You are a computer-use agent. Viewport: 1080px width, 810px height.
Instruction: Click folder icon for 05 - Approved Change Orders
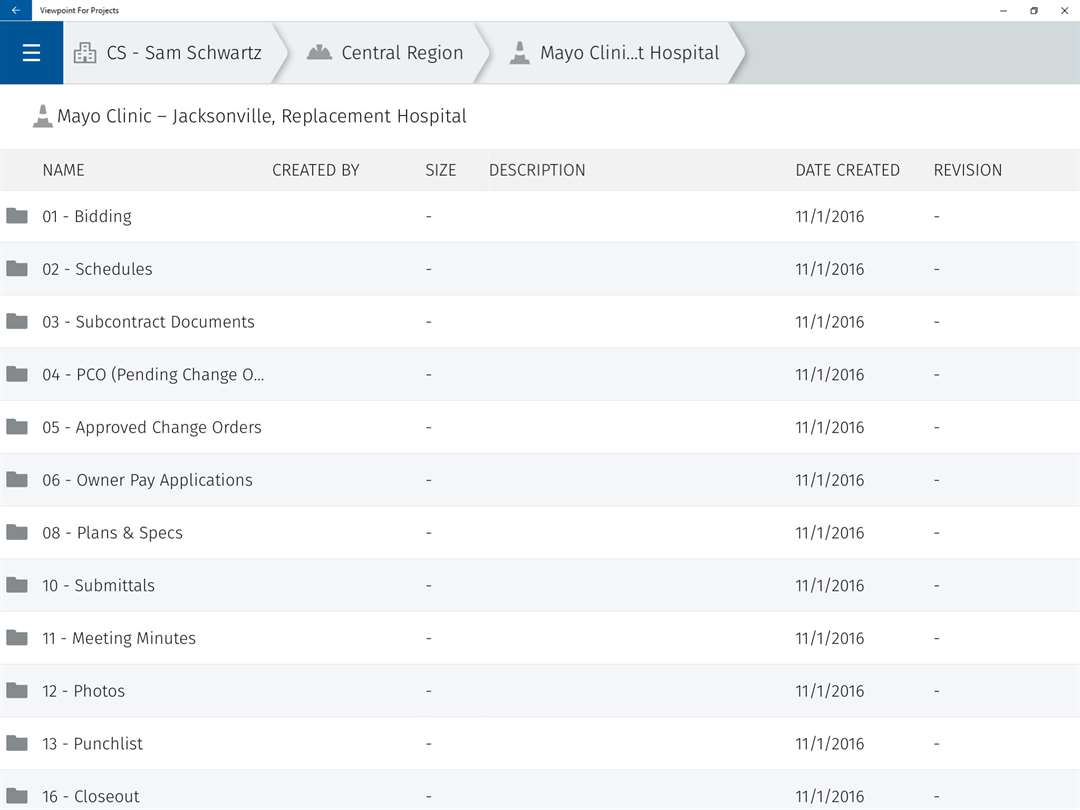click(x=17, y=427)
